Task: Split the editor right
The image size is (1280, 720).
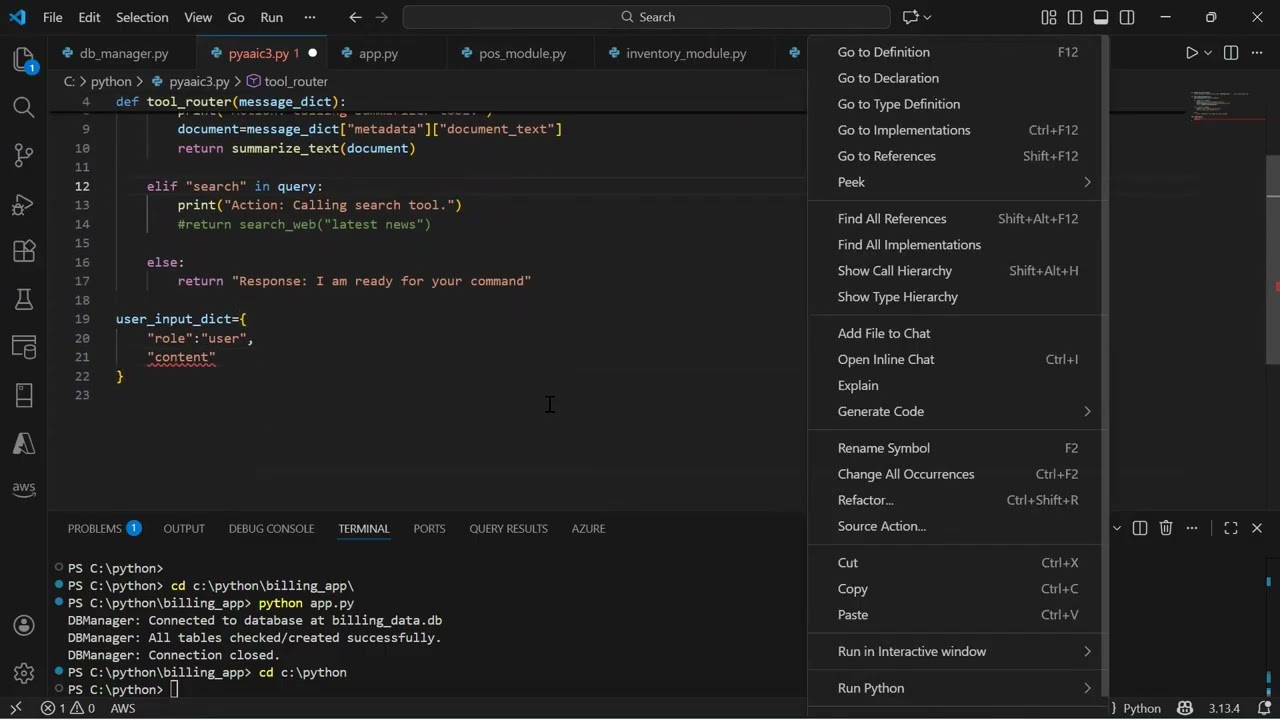Action: point(1231,53)
